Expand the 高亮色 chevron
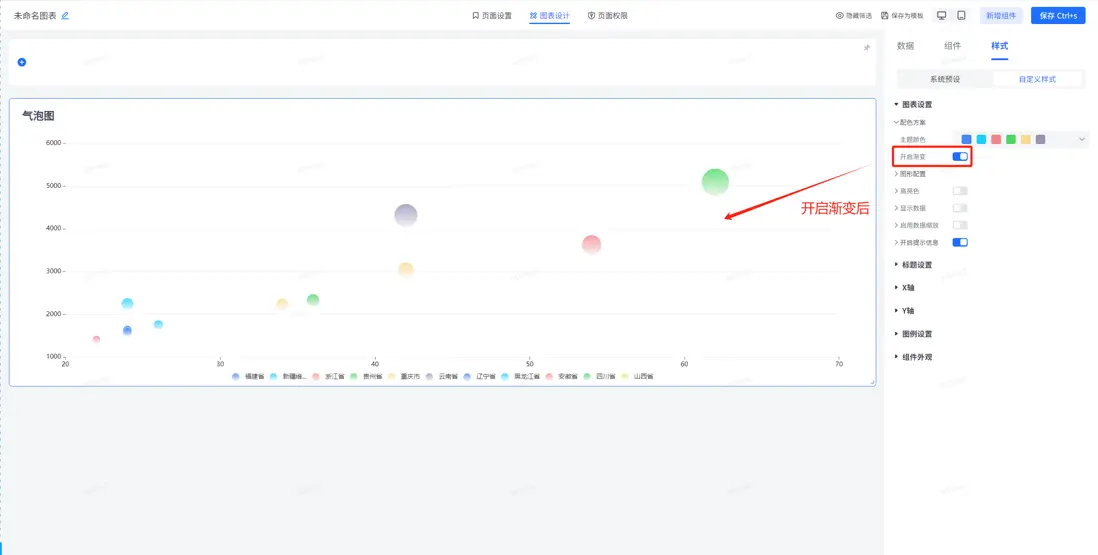 896,191
